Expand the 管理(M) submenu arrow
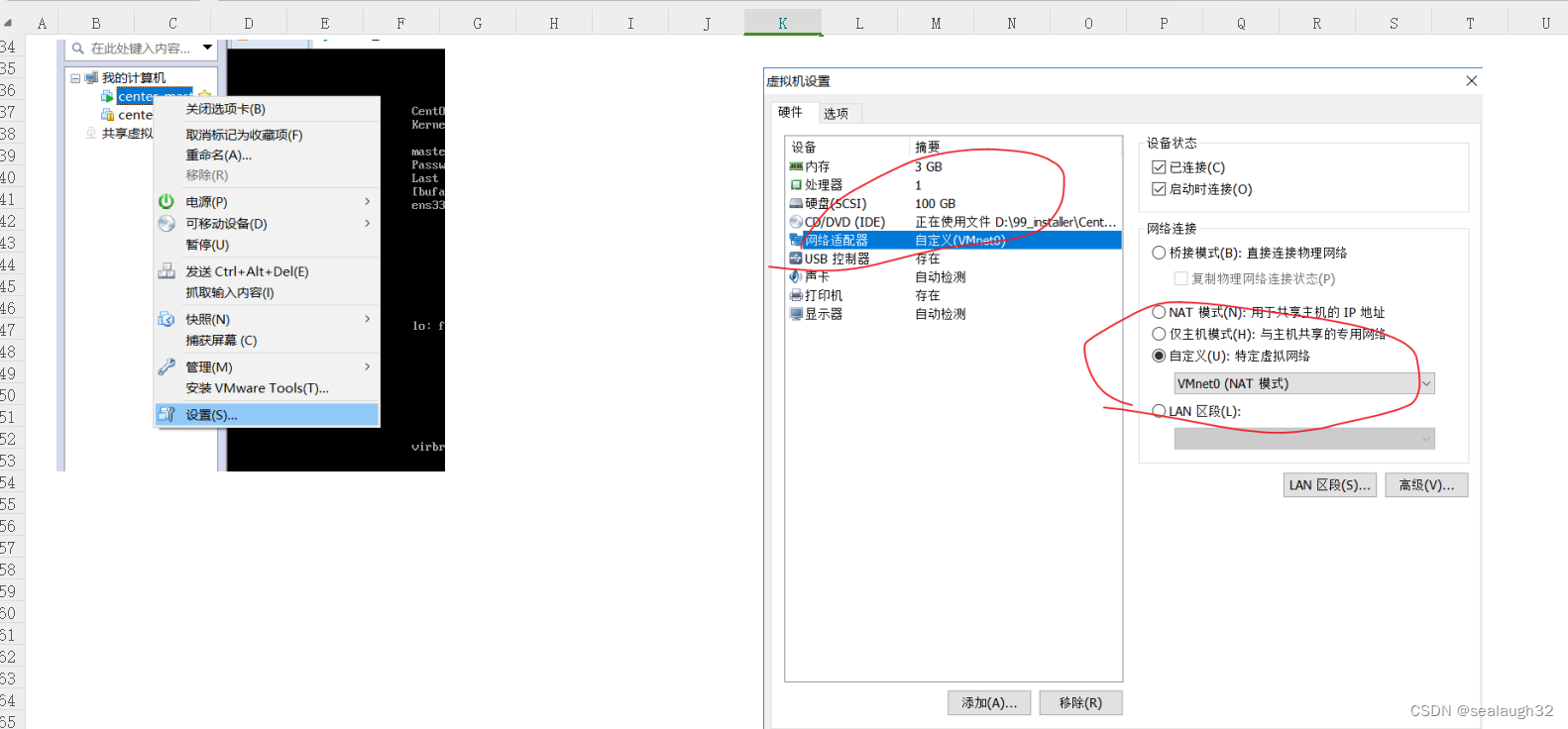 (x=368, y=366)
